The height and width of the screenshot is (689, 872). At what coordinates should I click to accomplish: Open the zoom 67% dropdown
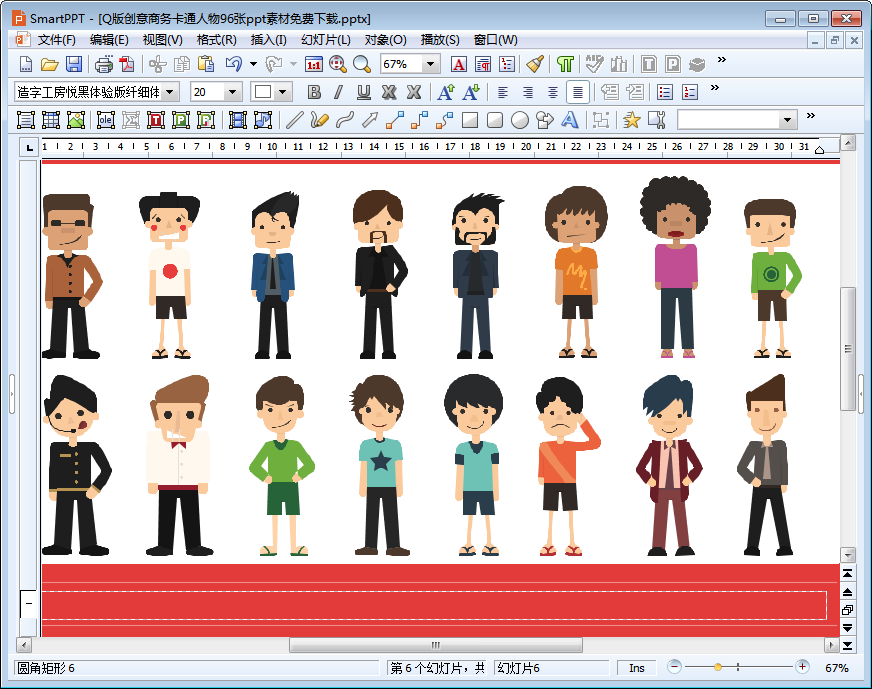pos(430,65)
